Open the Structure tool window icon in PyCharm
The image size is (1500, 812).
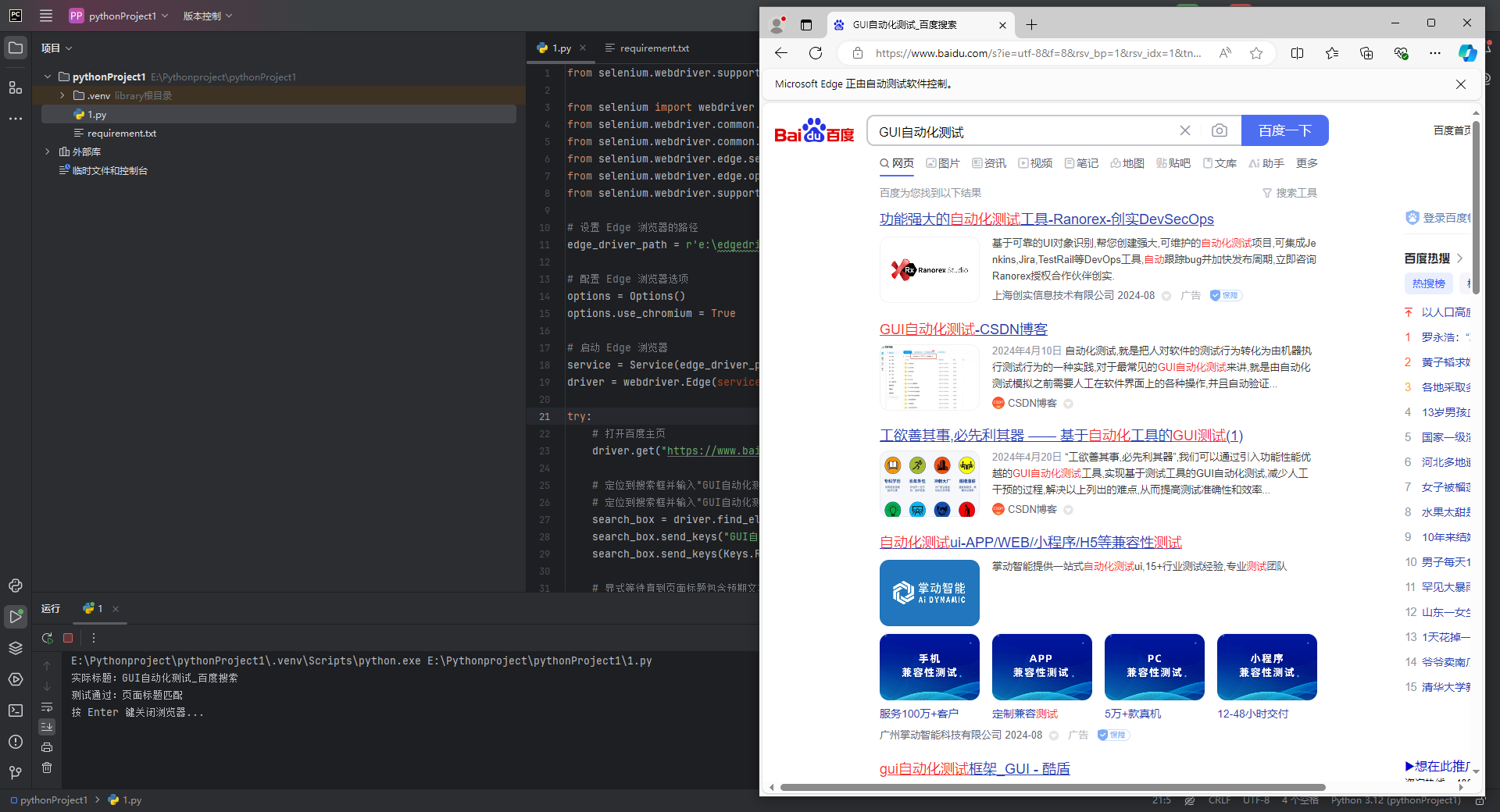tap(16, 87)
